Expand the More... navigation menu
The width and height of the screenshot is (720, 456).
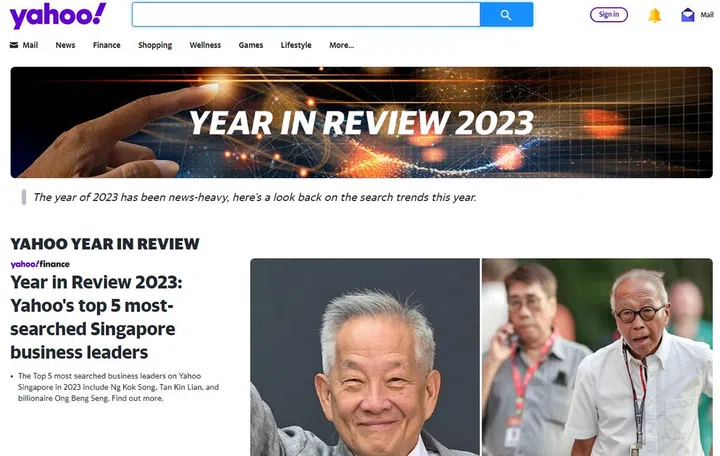341,45
